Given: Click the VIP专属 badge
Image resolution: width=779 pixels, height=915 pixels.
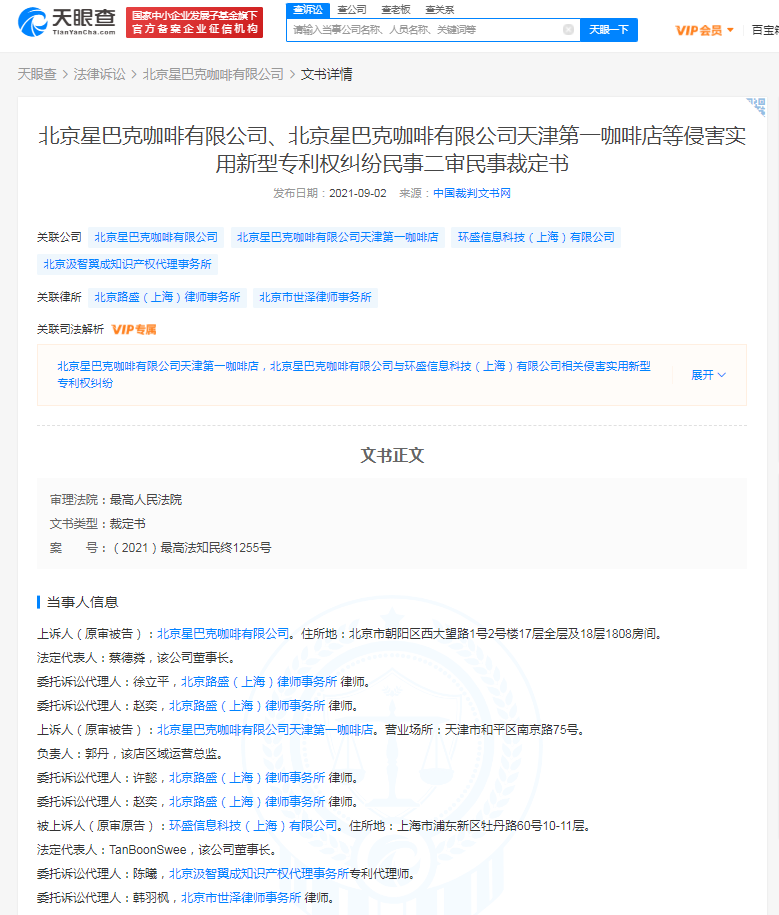Looking at the screenshot, I should coord(134,330).
